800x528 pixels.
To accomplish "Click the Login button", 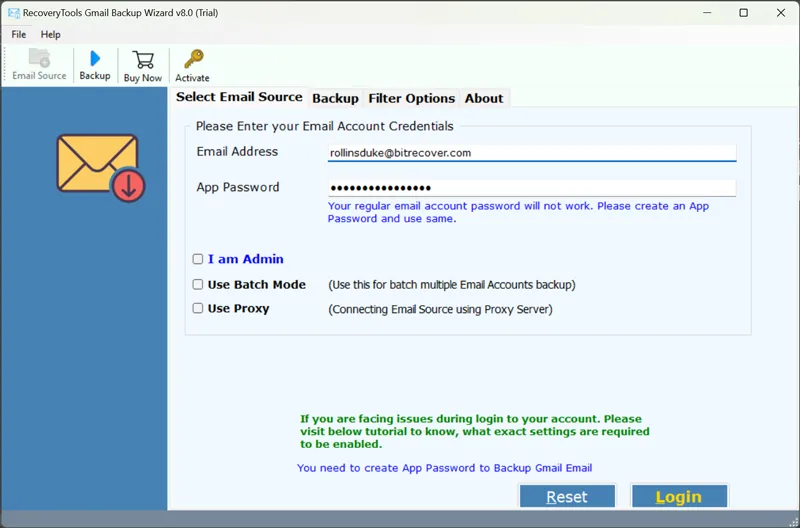I will pos(679,496).
